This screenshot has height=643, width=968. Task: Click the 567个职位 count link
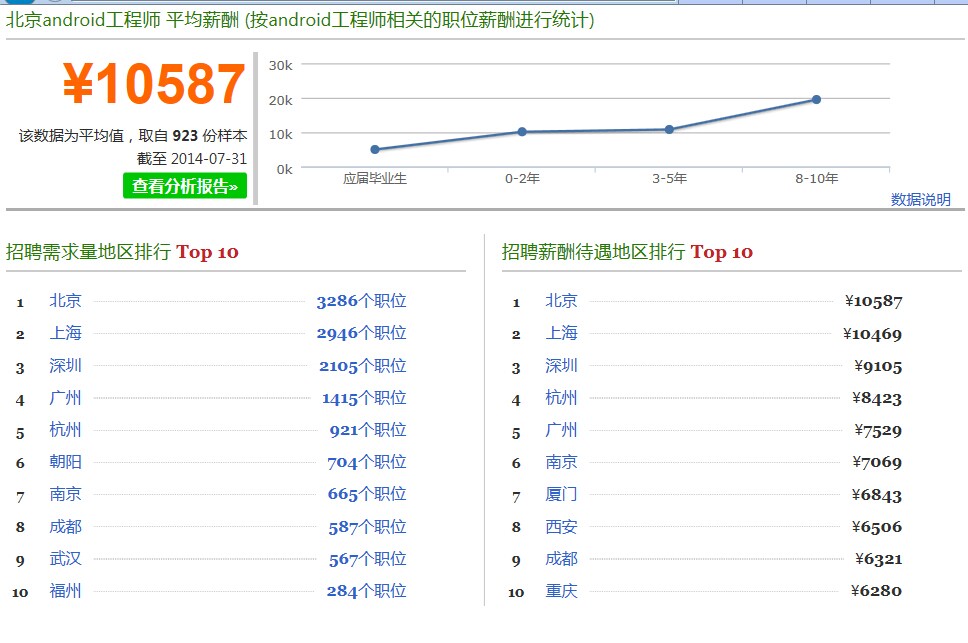pyautogui.click(x=367, y=558)
